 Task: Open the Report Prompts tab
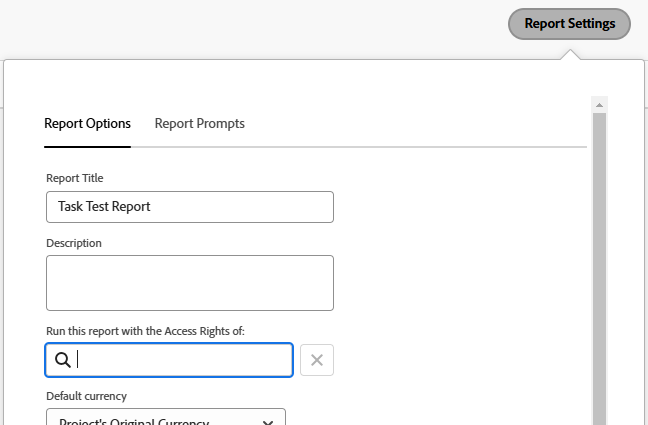[x=199, y=124]
